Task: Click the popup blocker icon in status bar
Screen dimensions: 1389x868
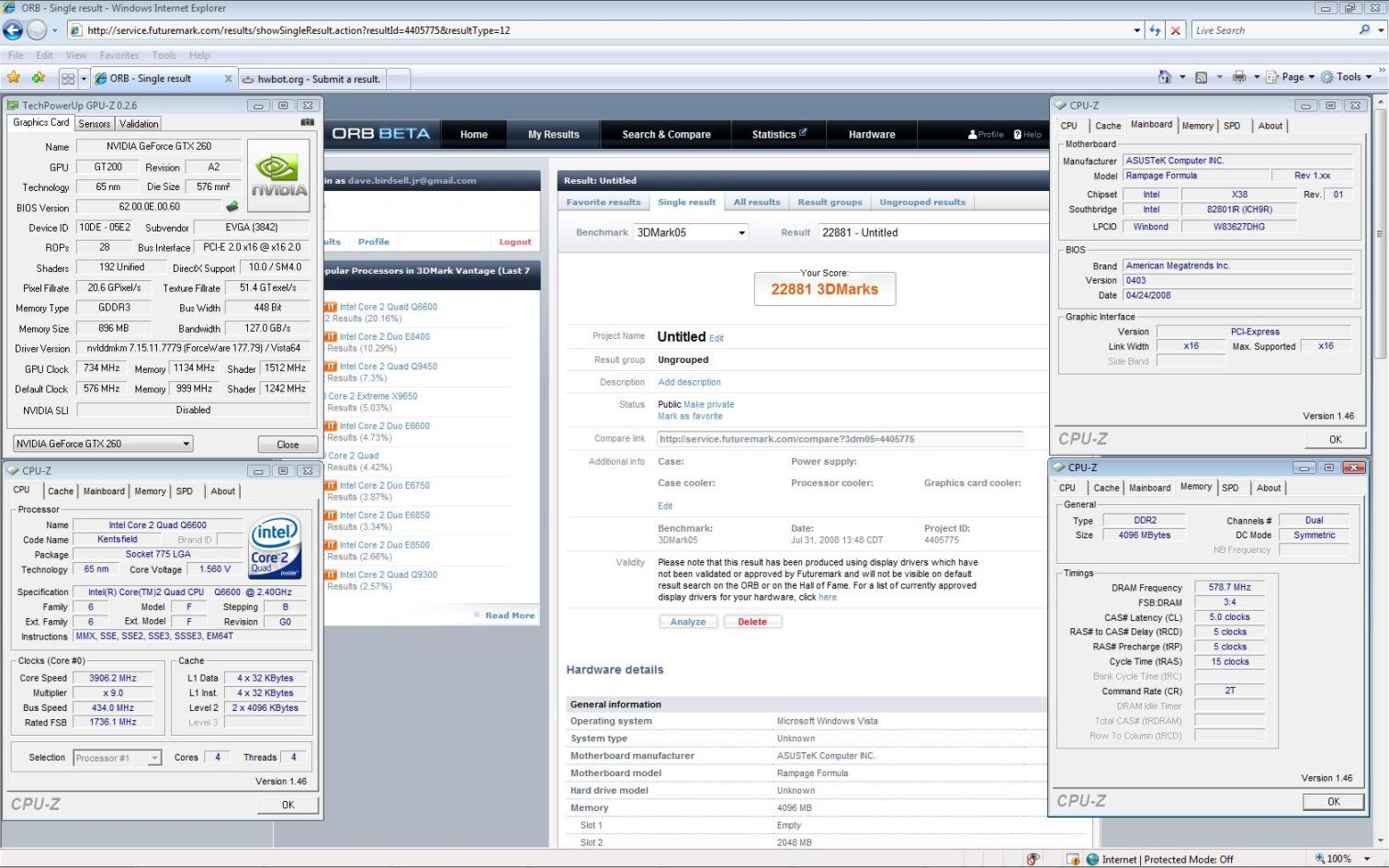Action: point(1072,859)
